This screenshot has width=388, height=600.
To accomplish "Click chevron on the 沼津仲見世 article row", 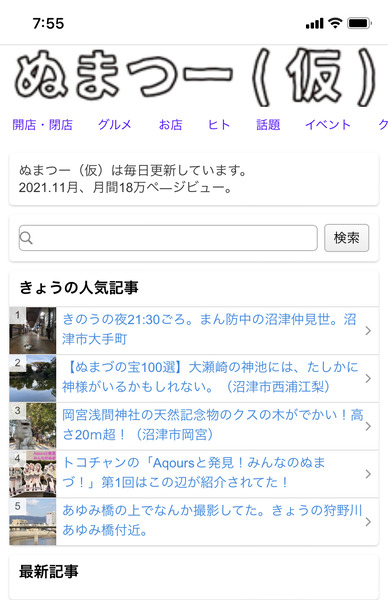I will coord(368,331).
